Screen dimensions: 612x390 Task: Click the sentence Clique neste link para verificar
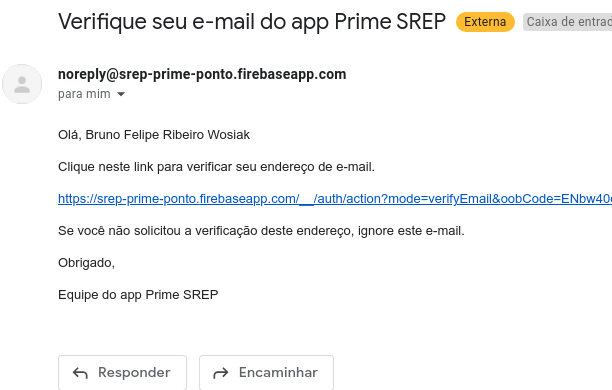216,167
